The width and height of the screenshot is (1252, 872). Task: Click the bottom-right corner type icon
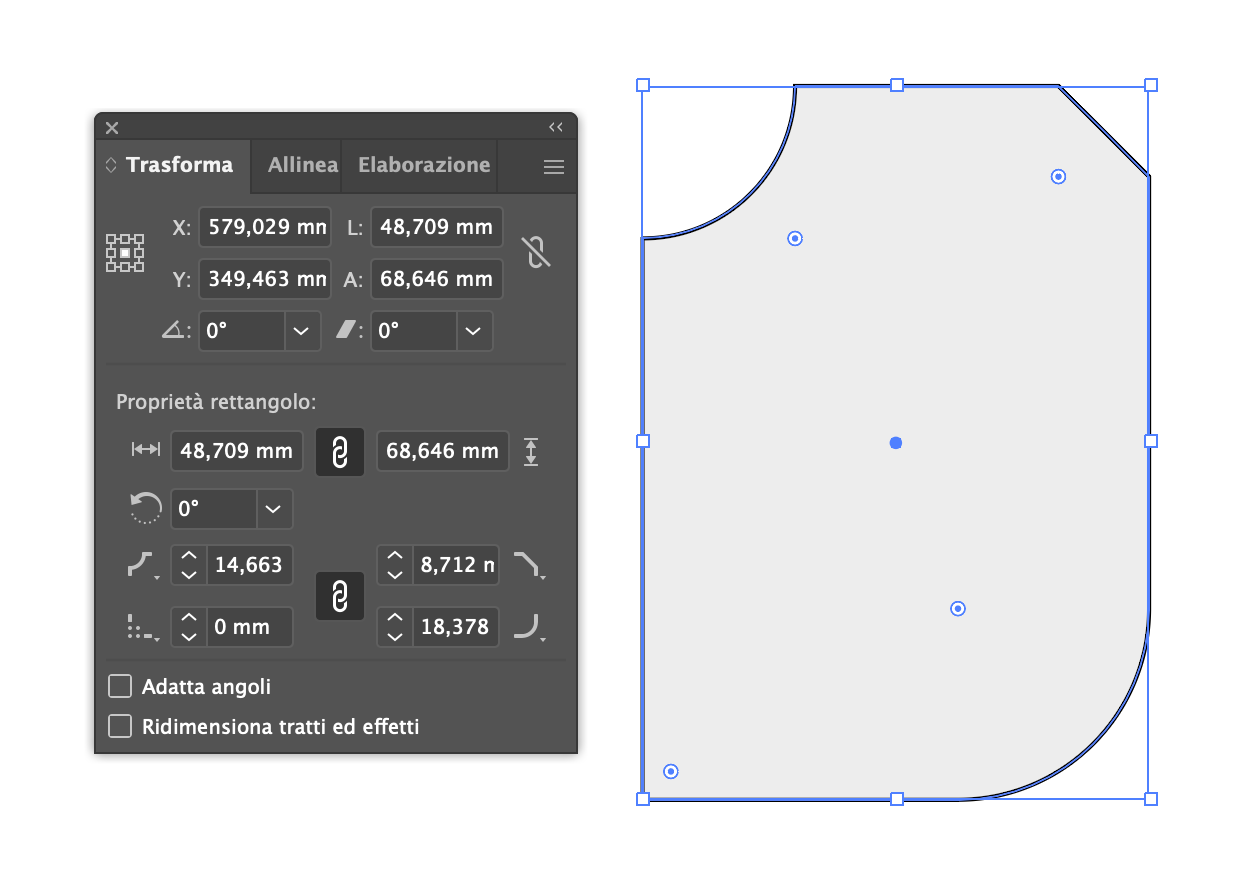click(527, 627)
